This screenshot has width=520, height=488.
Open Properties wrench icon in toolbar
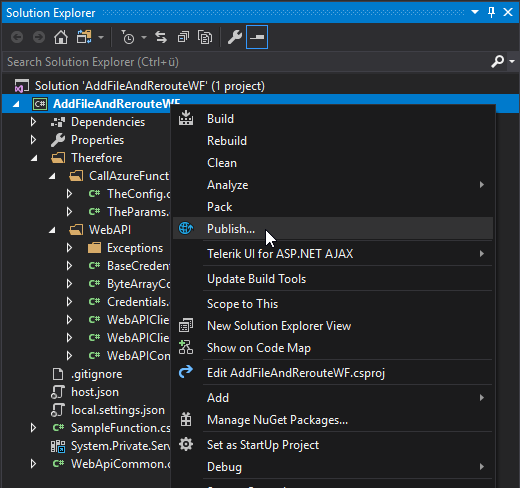pos(235,37)
